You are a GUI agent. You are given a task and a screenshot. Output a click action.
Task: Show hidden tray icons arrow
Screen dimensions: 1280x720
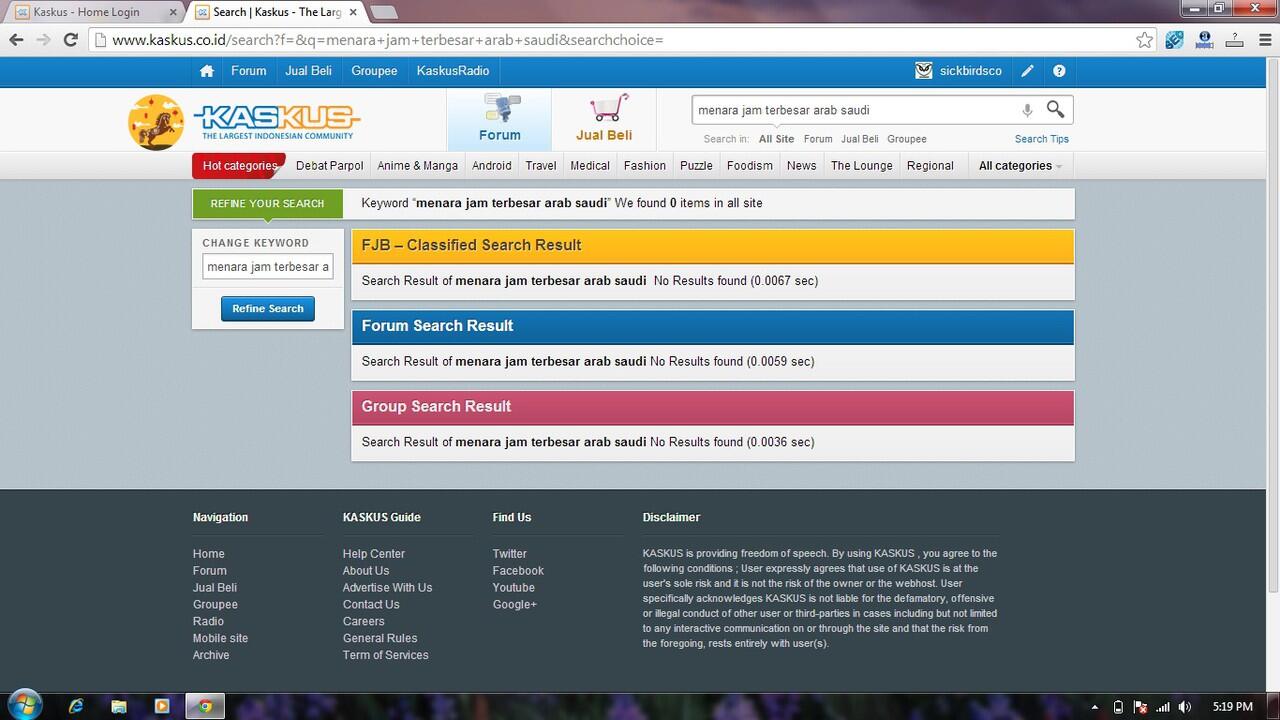[1095, 707]
